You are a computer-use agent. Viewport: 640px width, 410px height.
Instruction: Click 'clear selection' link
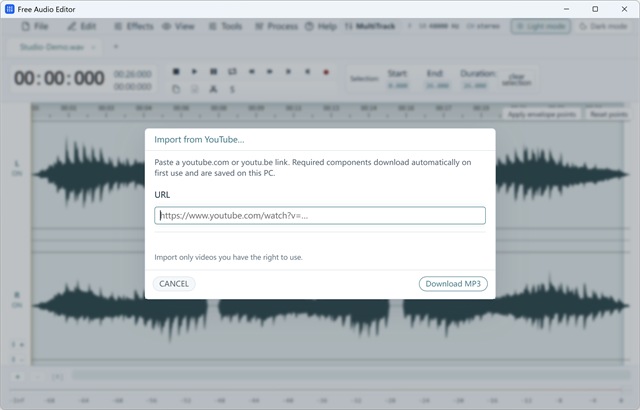pos(516,80)
